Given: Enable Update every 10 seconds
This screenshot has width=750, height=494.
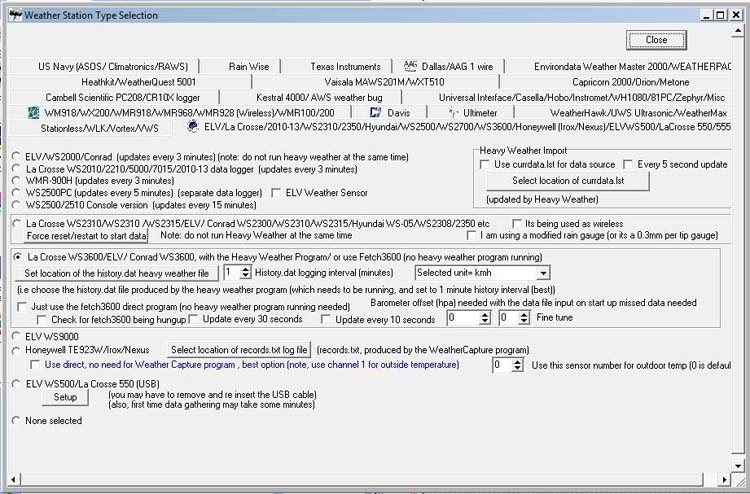Looking at the screenshot, I should click(326, 319).
